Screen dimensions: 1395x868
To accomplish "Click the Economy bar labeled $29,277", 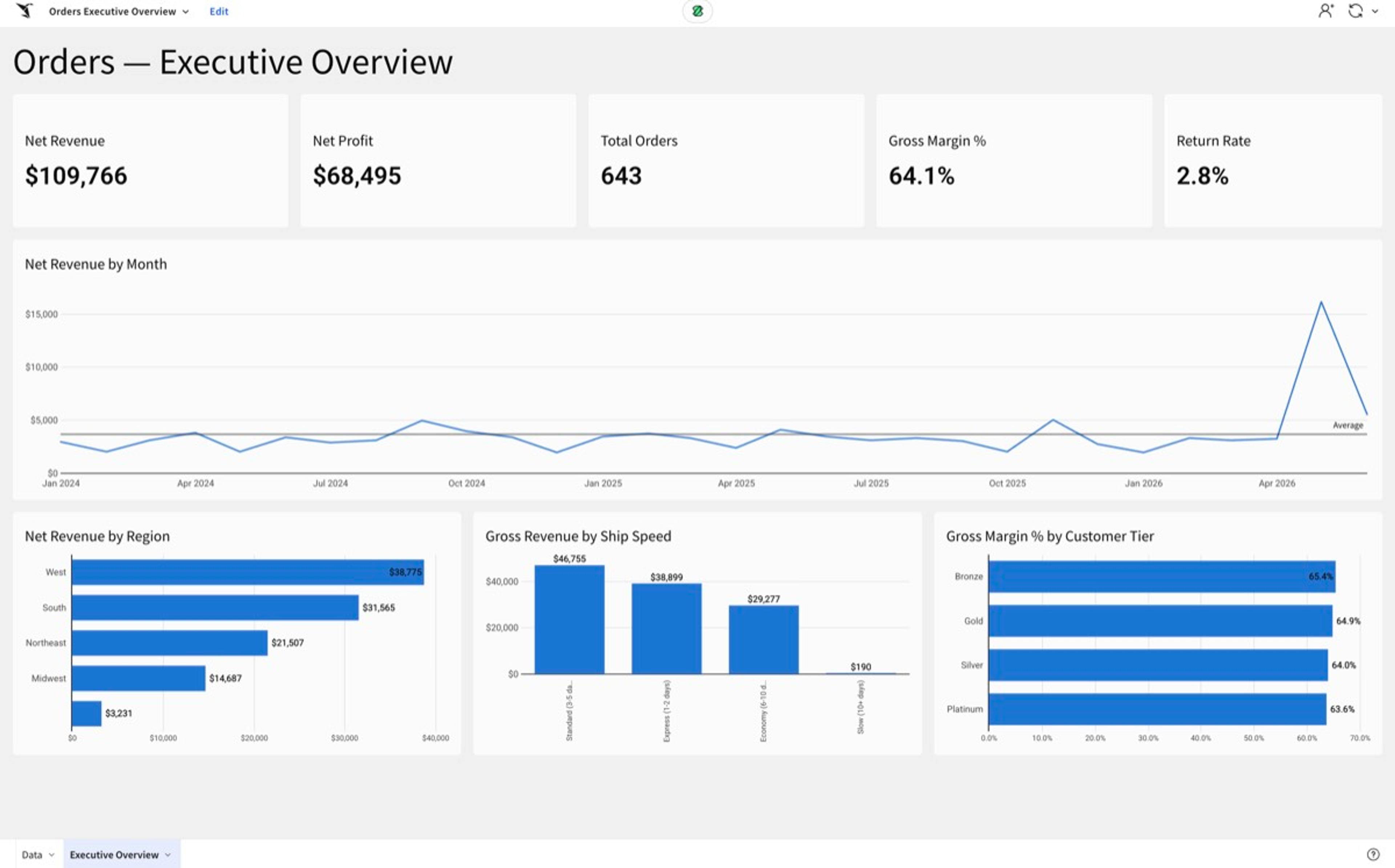I will 764,640.
